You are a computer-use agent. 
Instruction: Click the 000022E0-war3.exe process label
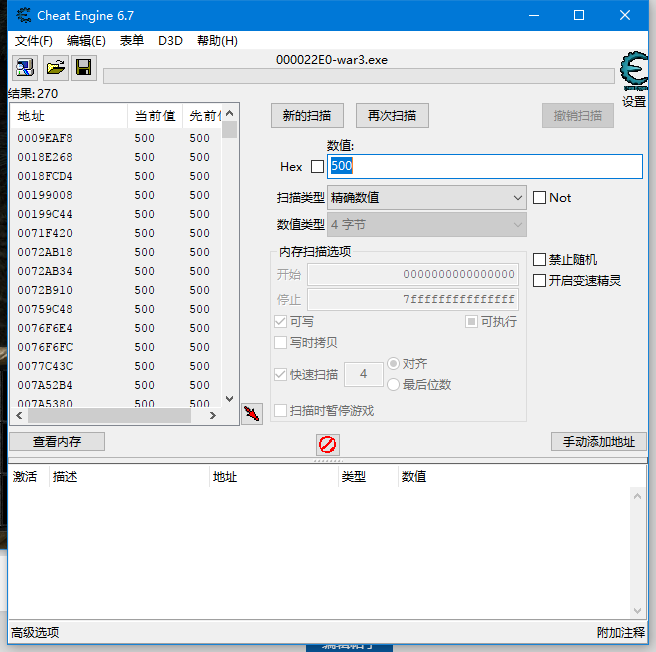point(332,60)
